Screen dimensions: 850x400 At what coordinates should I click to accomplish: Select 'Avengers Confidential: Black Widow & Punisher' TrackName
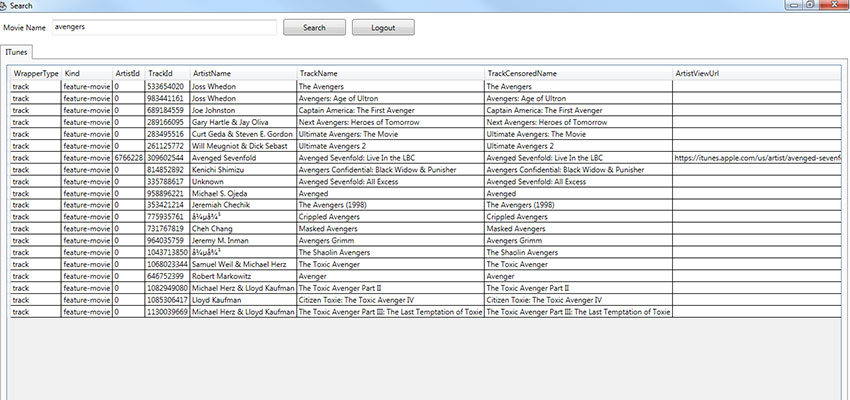[390, 170]
